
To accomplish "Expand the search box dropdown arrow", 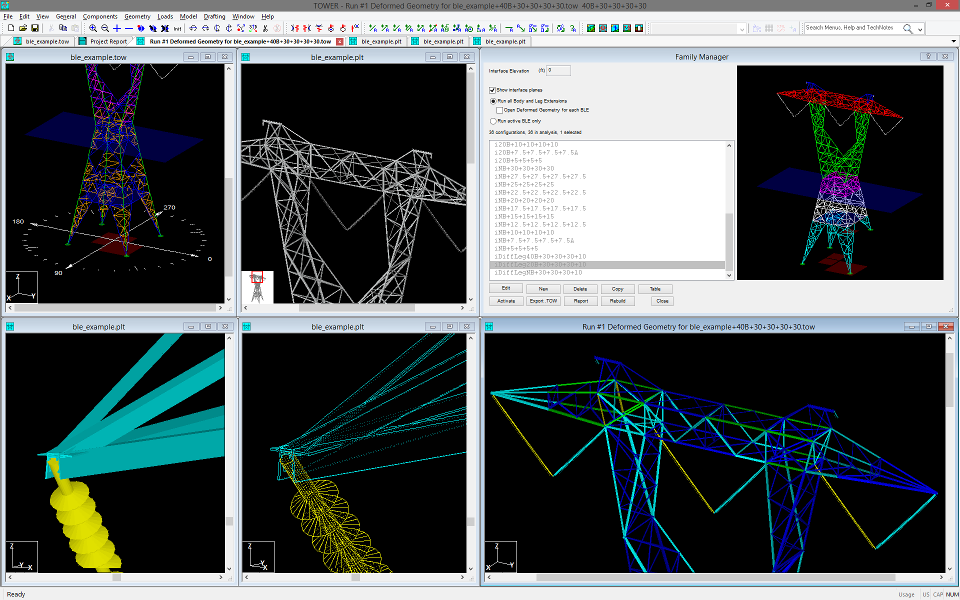I will [x=920, y=29].
